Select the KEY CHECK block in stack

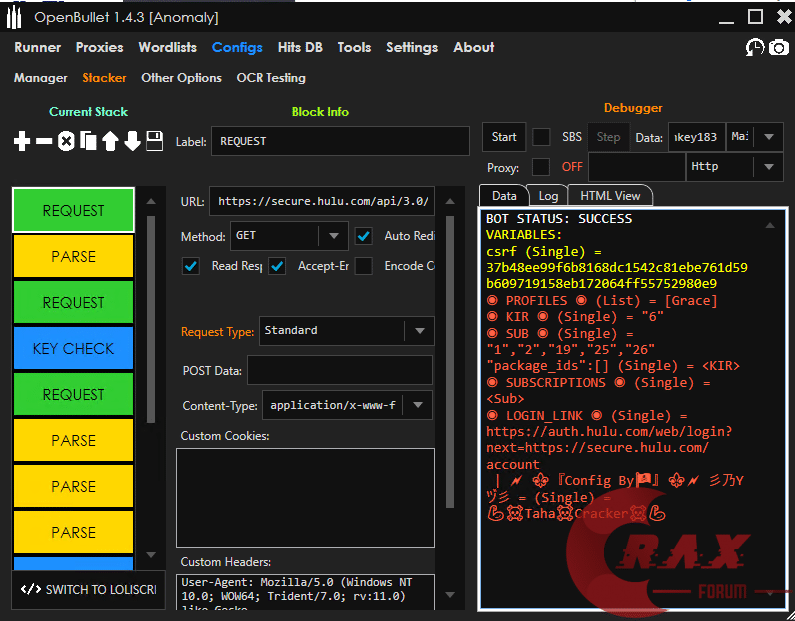tap(73, 348)
